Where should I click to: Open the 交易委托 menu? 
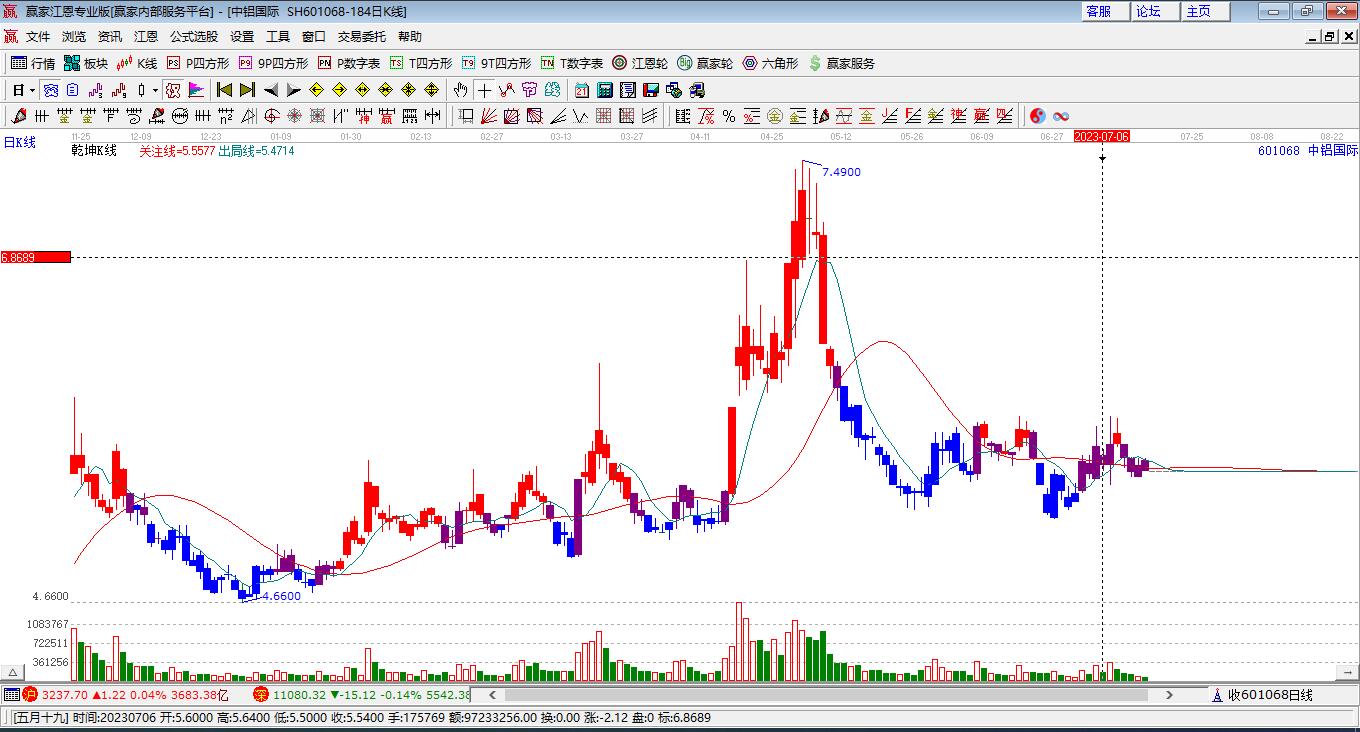(361, 36)
